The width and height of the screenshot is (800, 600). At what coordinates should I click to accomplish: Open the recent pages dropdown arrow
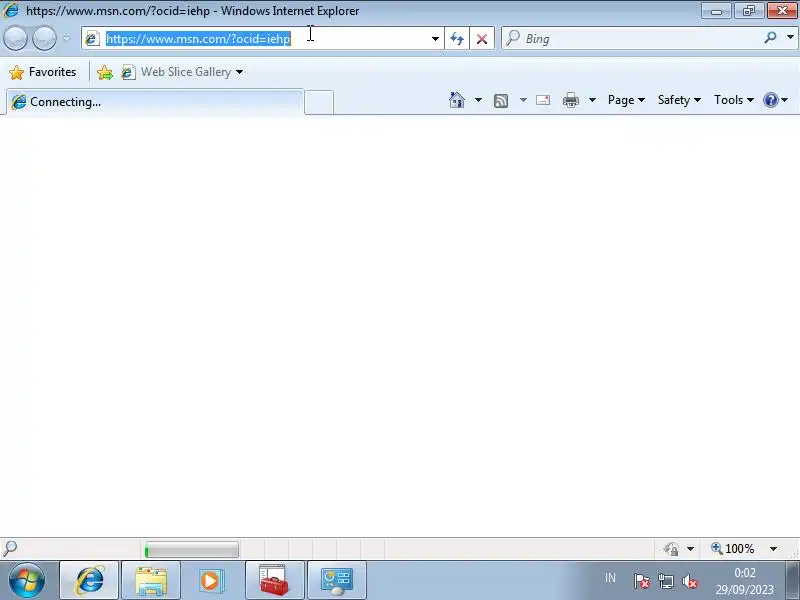[x=67, y=38]
